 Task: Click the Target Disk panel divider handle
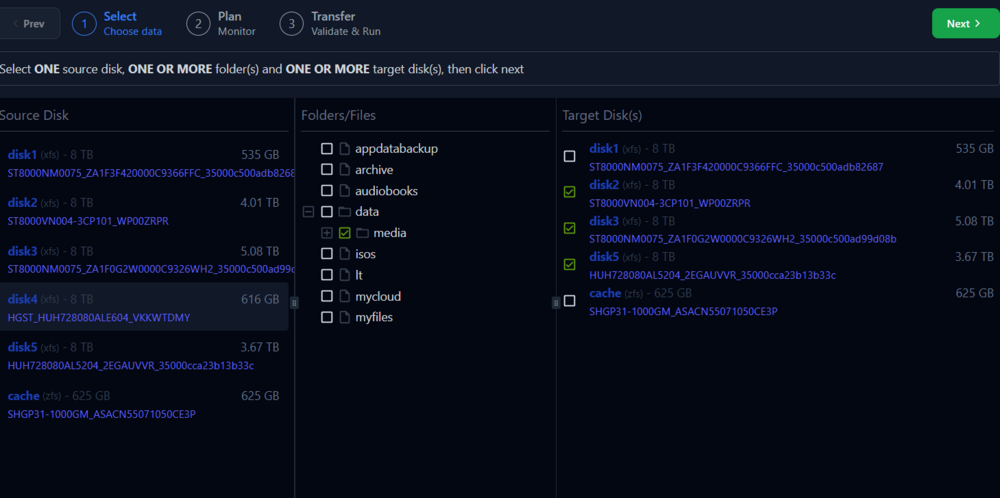[x=555, y=303]
